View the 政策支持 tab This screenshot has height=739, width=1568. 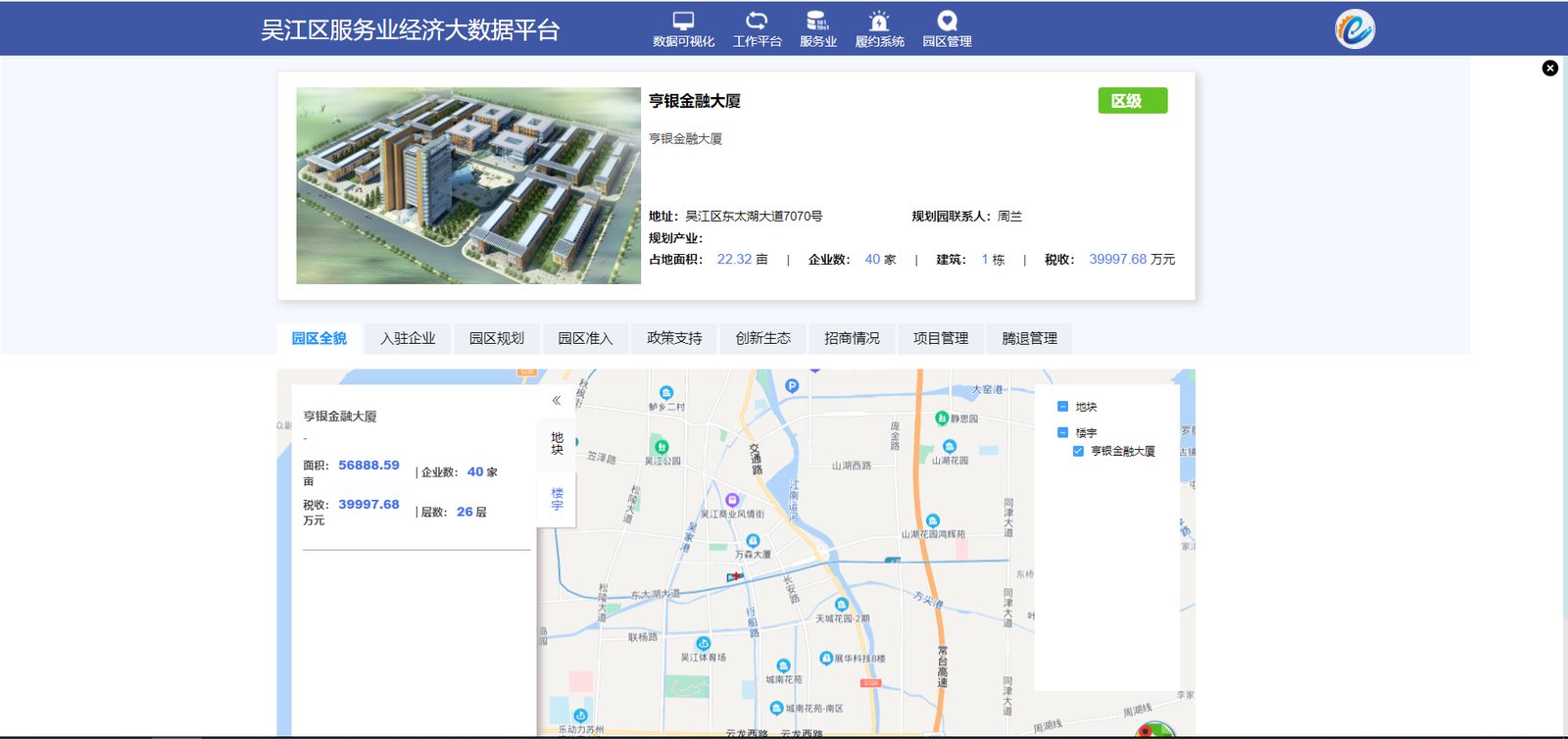pos(674,338)
